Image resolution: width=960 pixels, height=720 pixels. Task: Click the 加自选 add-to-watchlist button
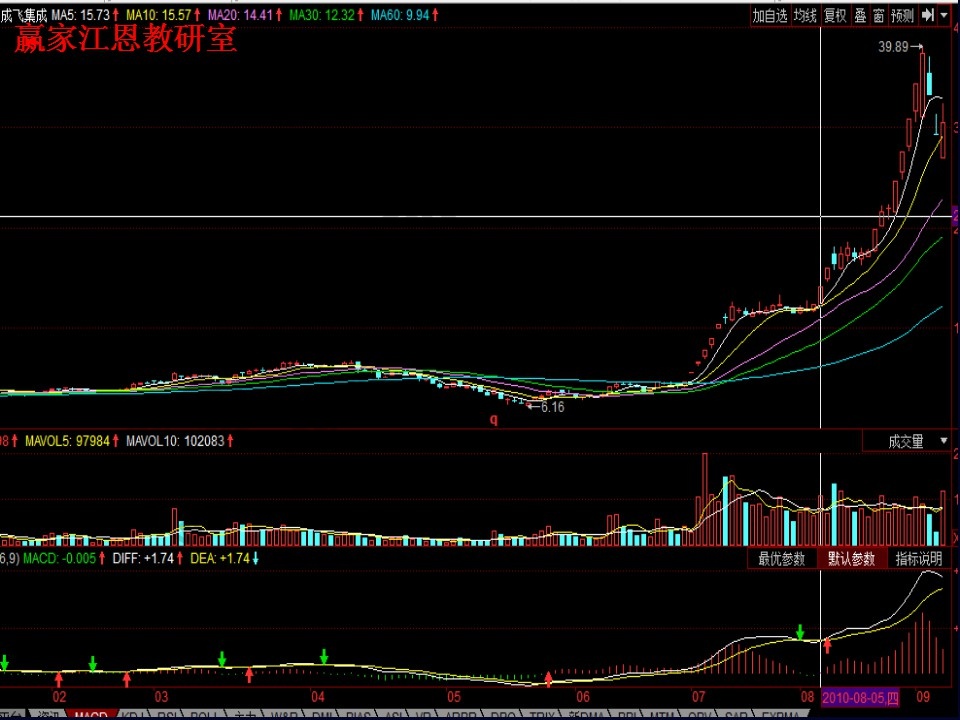[770, 15]
